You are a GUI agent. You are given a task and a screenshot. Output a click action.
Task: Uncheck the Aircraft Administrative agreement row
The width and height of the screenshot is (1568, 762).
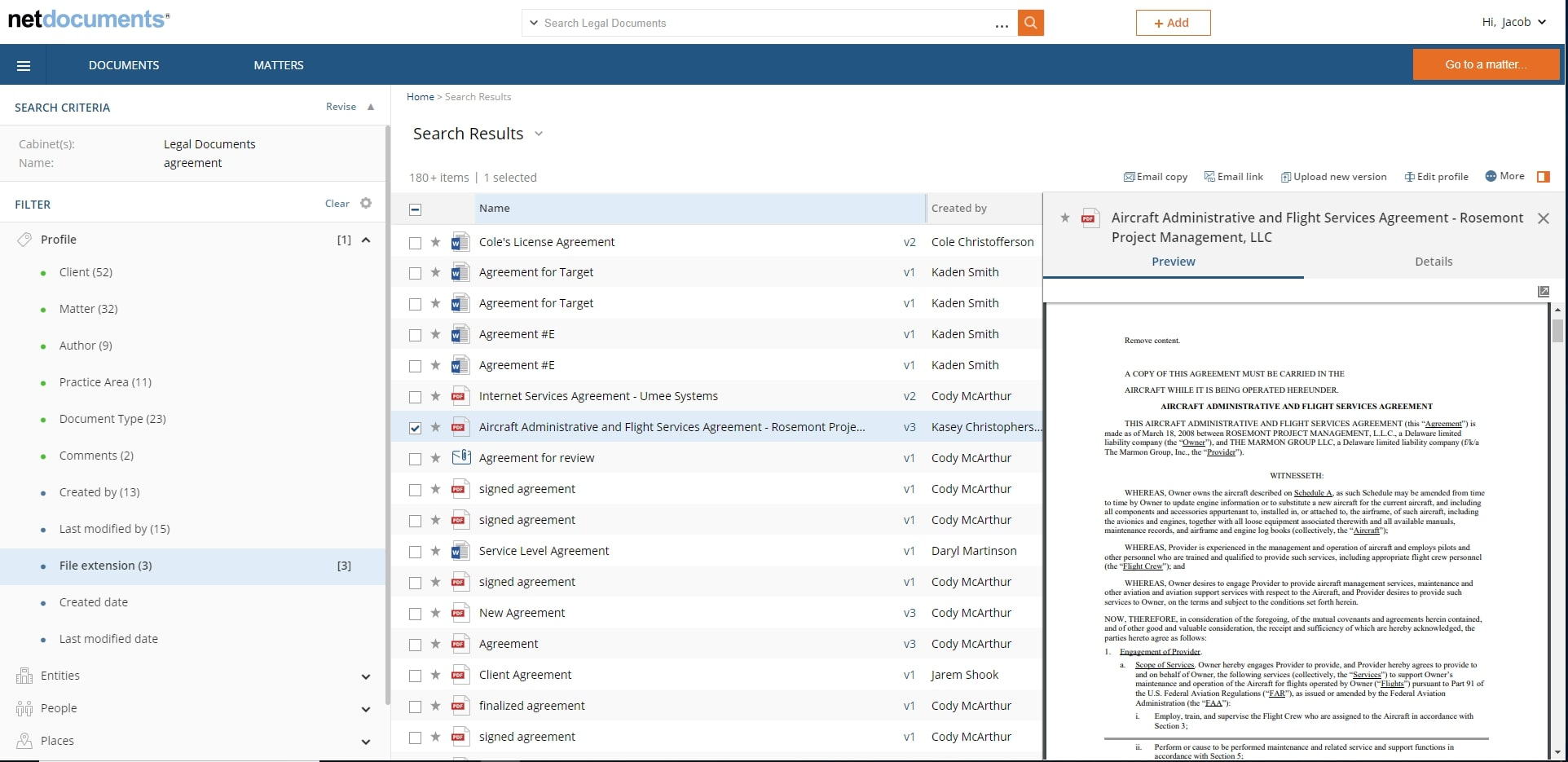pyautogui.click(x=416, y=426)
